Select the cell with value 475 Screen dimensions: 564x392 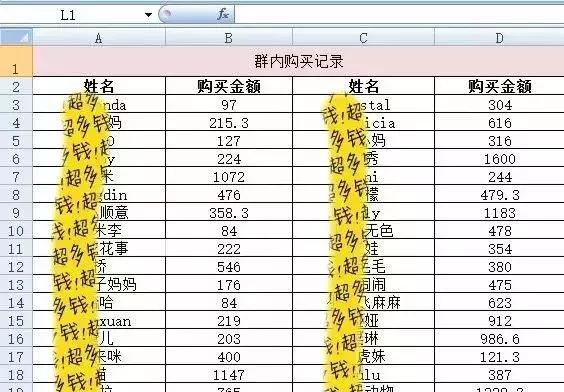499,284
